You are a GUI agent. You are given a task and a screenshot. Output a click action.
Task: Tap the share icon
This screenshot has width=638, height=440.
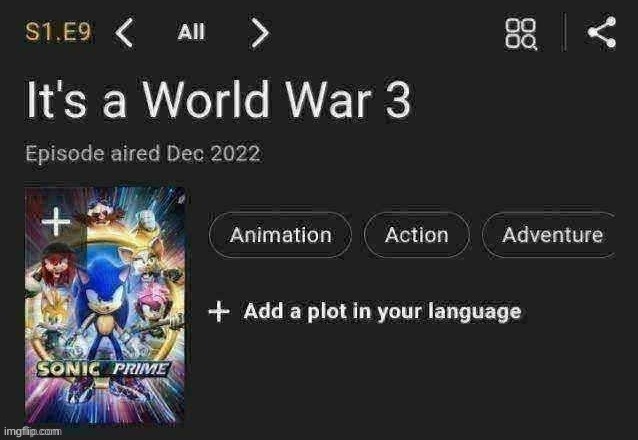[602, 32]
